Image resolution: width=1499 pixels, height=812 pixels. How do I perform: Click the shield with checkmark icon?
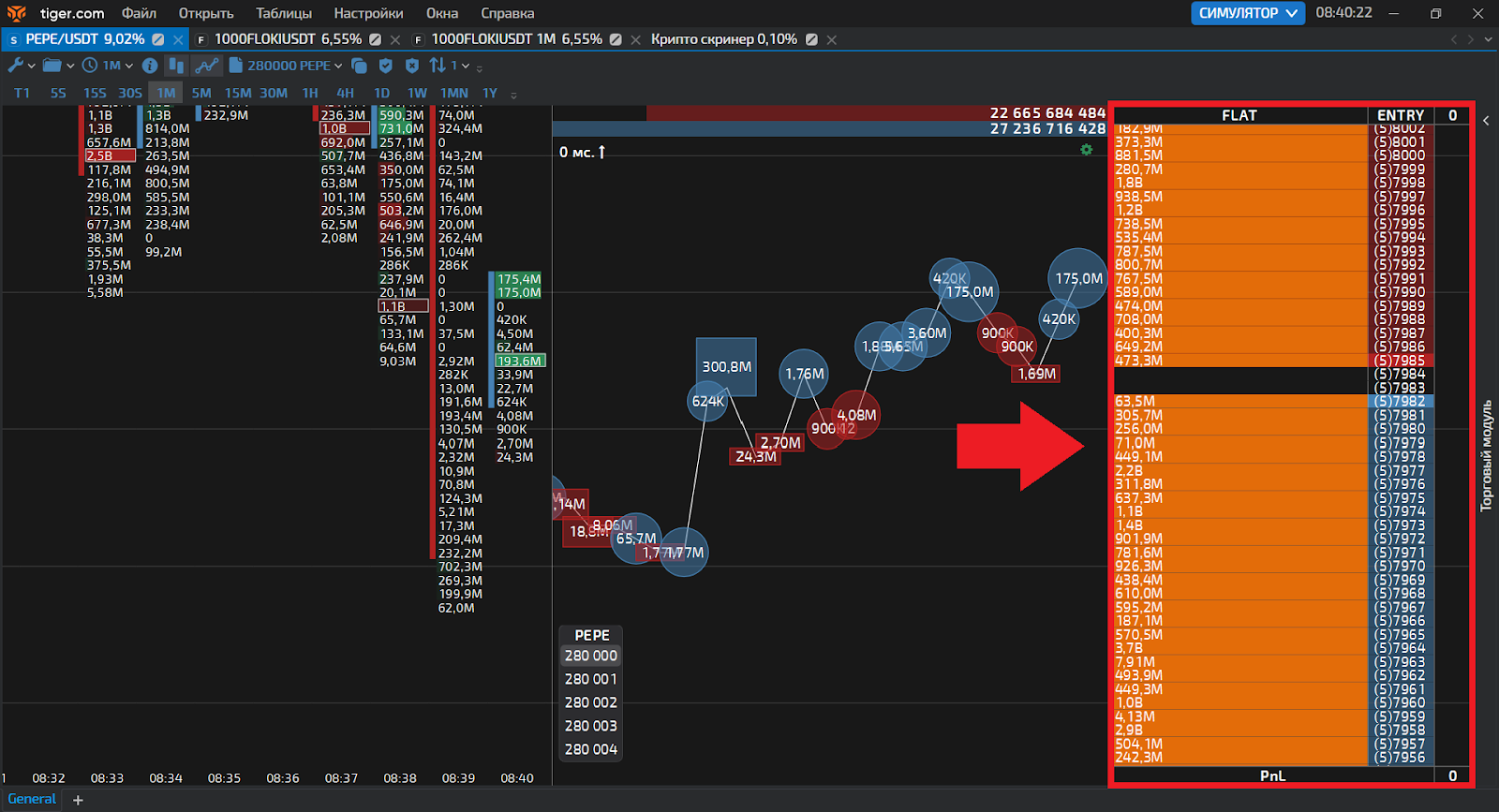click(386, 66)
